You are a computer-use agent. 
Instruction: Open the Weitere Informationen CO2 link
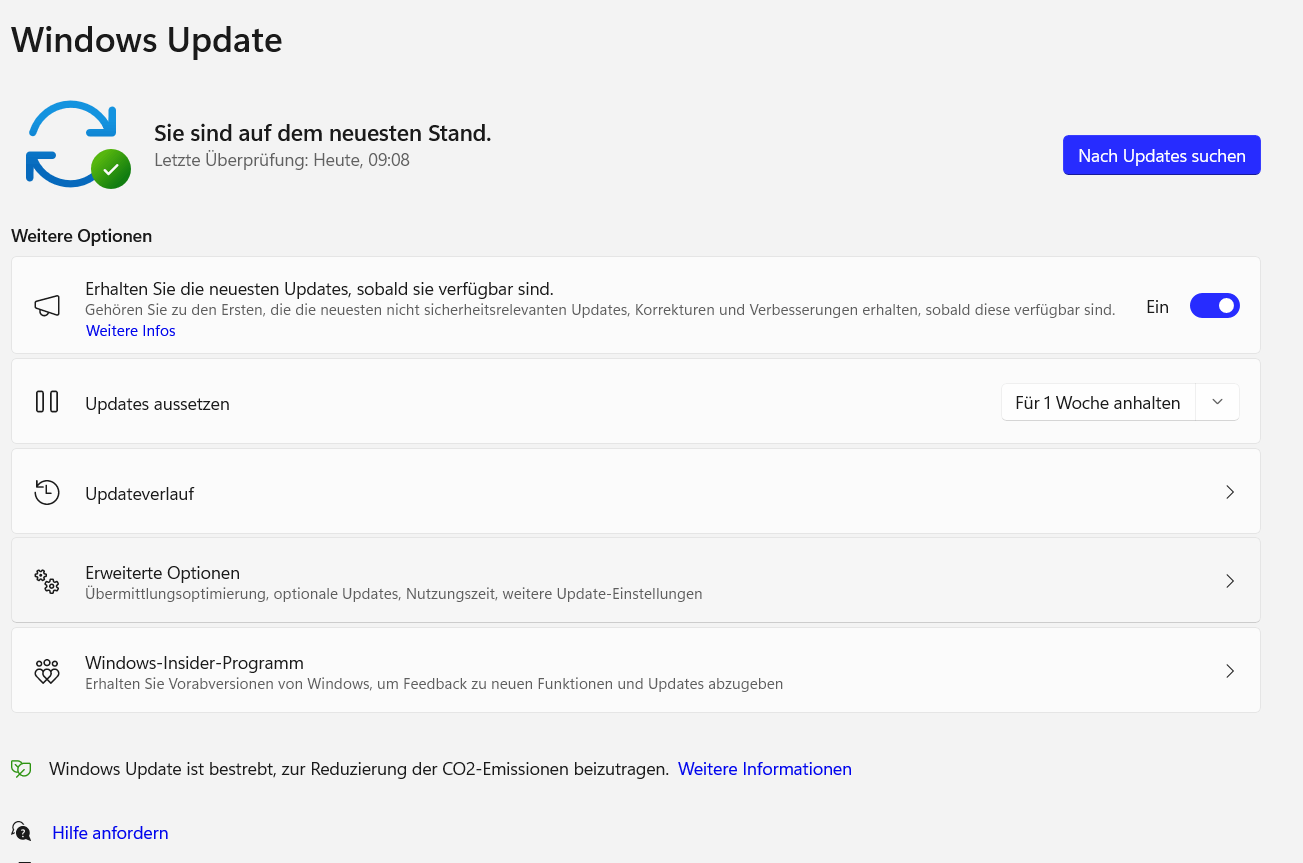765,769
